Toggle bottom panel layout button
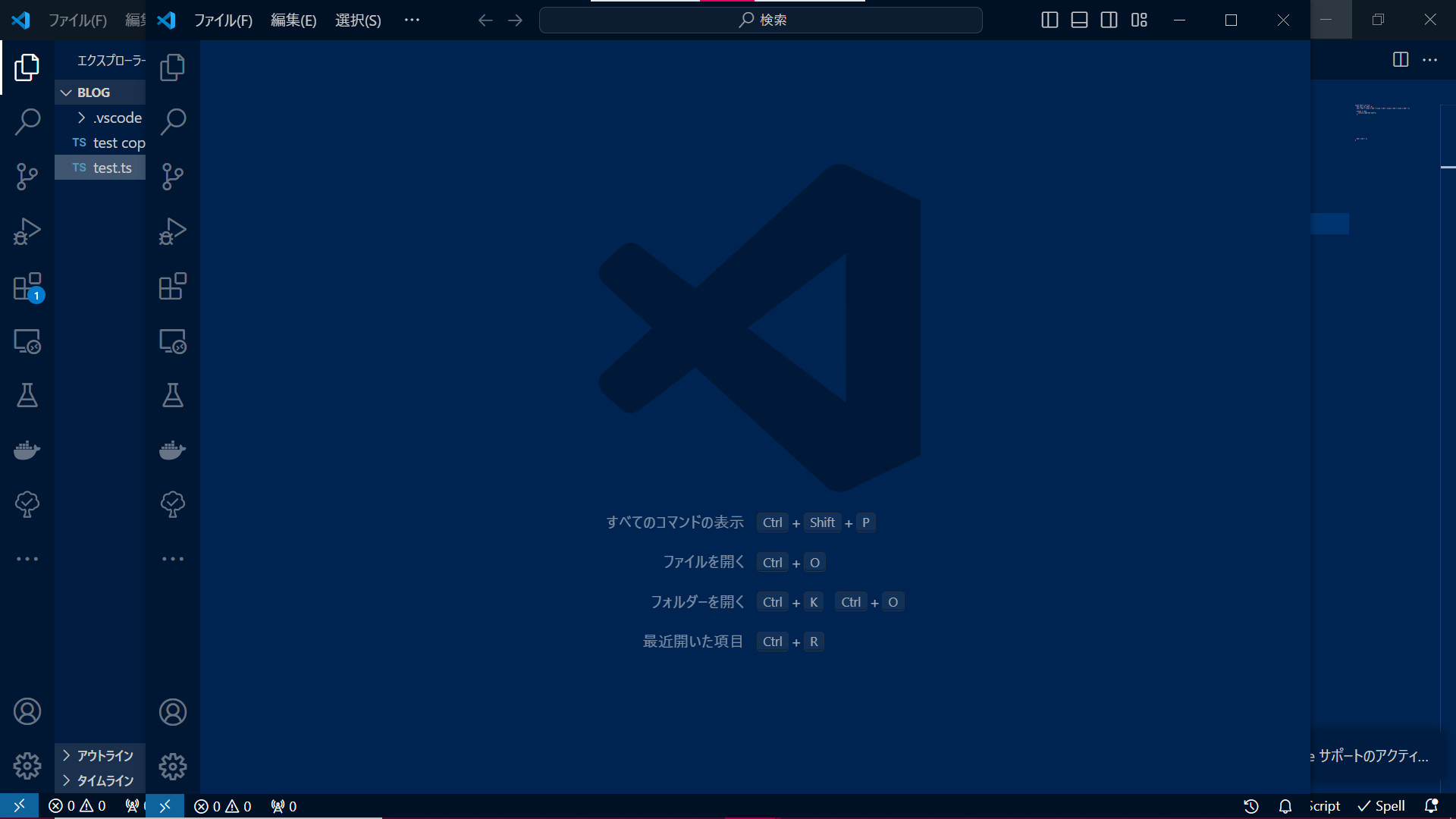Viewport: 1456px width, 819px height. [1079, 20]
